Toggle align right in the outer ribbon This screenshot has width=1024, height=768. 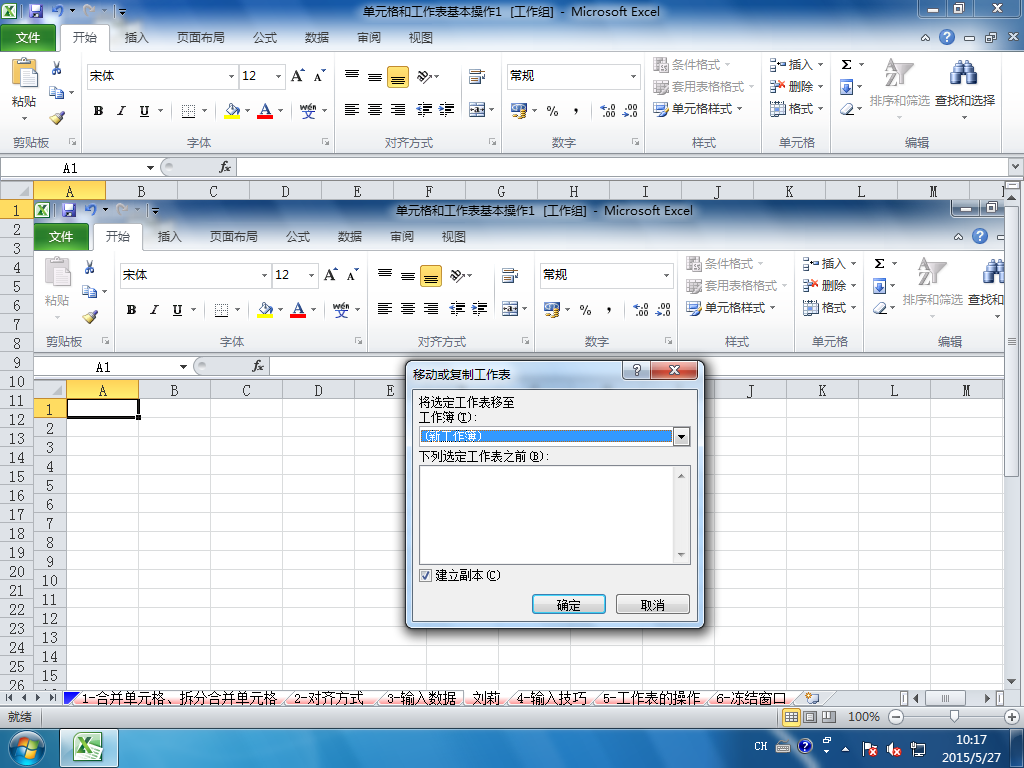click(x=398, y=110)
